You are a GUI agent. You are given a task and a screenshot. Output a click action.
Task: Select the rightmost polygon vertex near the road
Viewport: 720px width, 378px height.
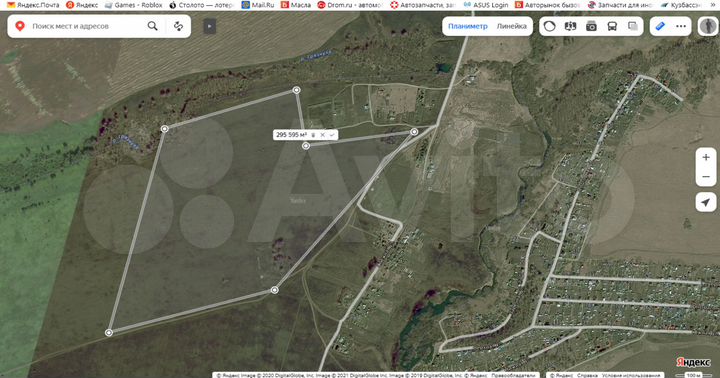point(414,132)
